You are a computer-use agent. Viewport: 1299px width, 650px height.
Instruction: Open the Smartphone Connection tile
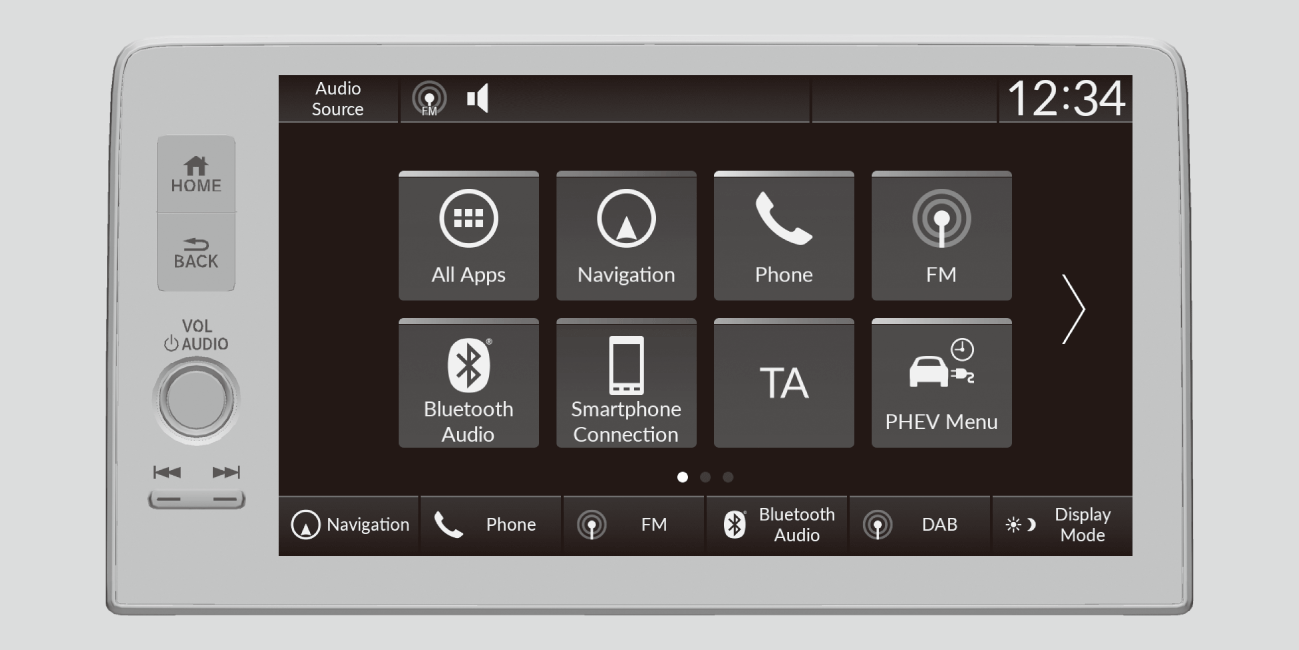[626, 383]
